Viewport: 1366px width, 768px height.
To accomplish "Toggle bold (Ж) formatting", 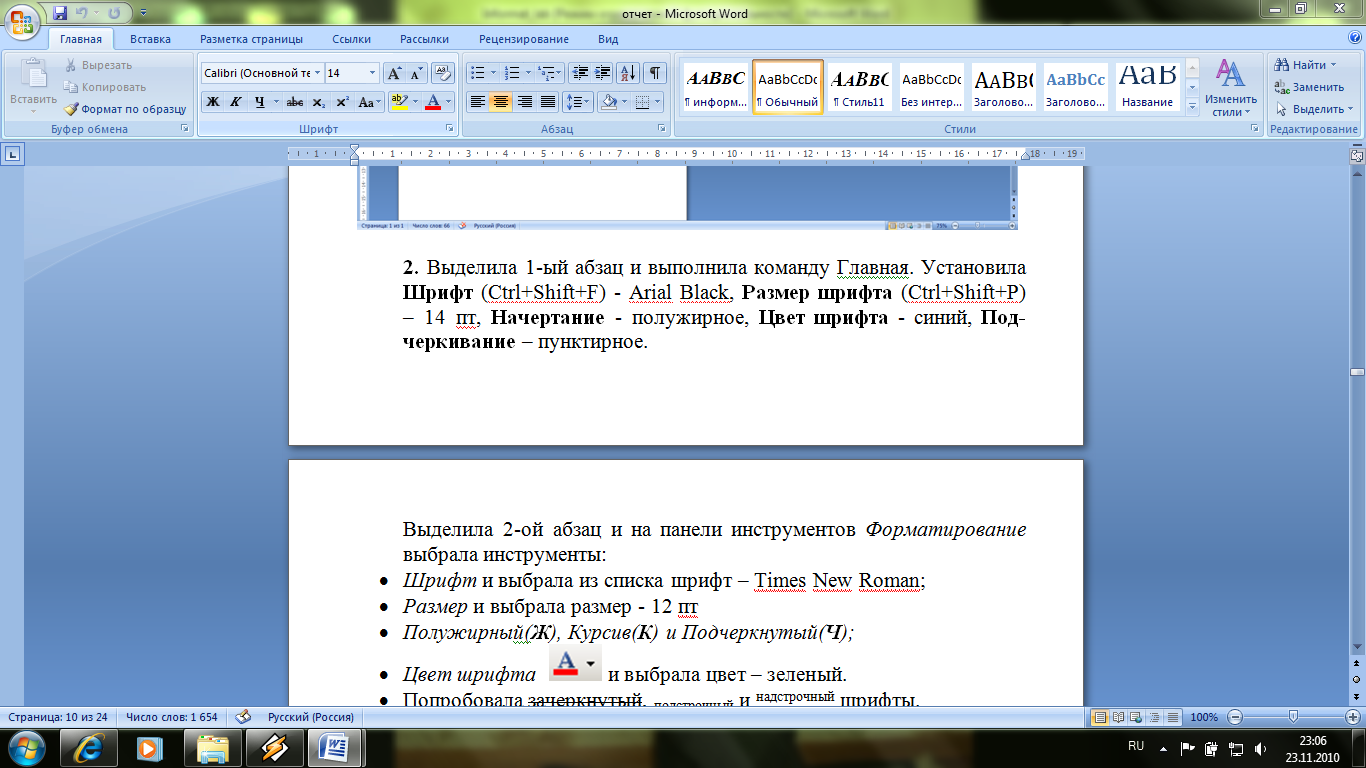I will (x=213, y=102).
